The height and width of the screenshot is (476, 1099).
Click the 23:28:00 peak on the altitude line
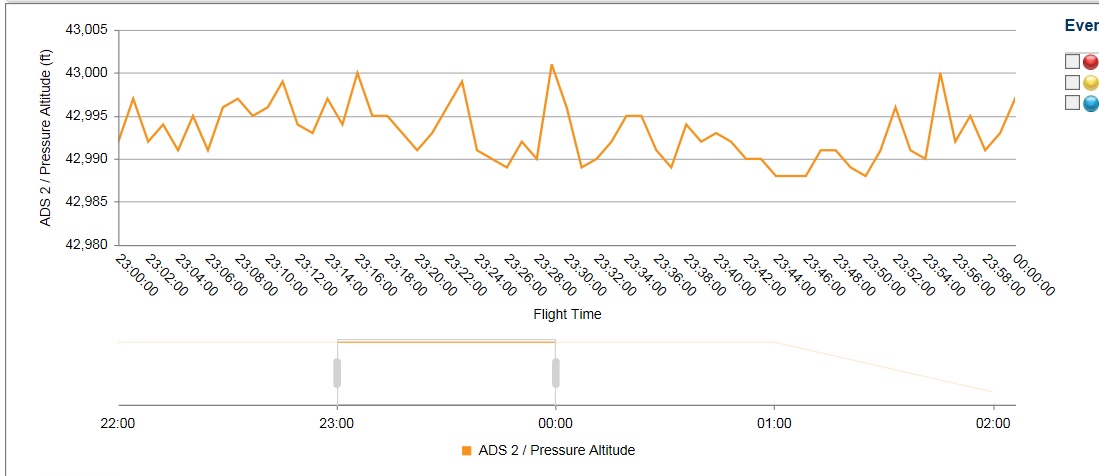click(x=552, y=65)
